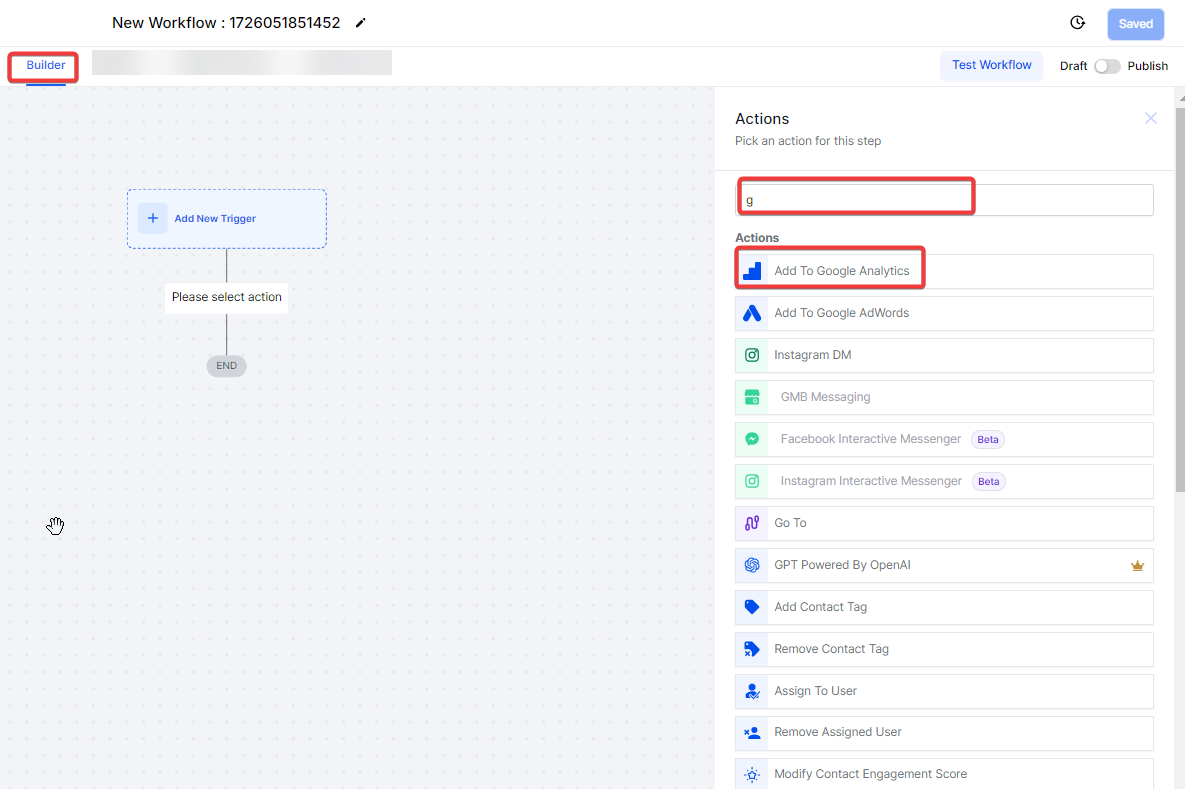Click the GPT Powered By OpenAI icon
Viewport: 1185px width, 789px height.
[x=752, y=565]
